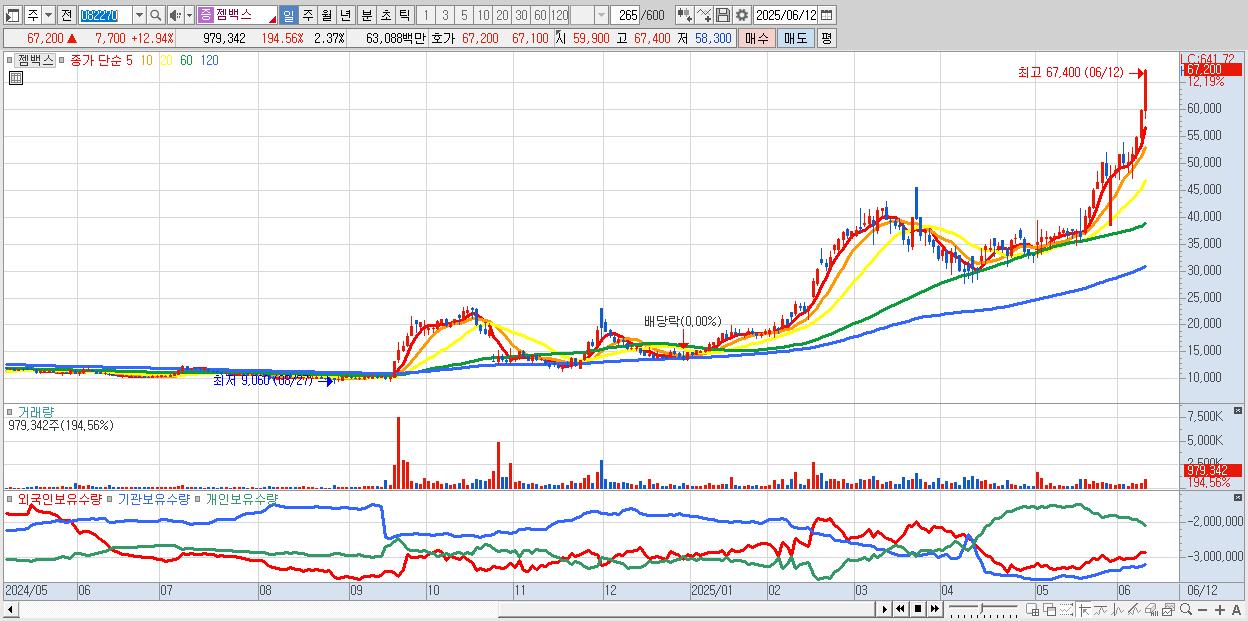The image size is (1248, 621).
Task: Click the horizontal scrollbar left arrow
Action: [x=11, y=609]
